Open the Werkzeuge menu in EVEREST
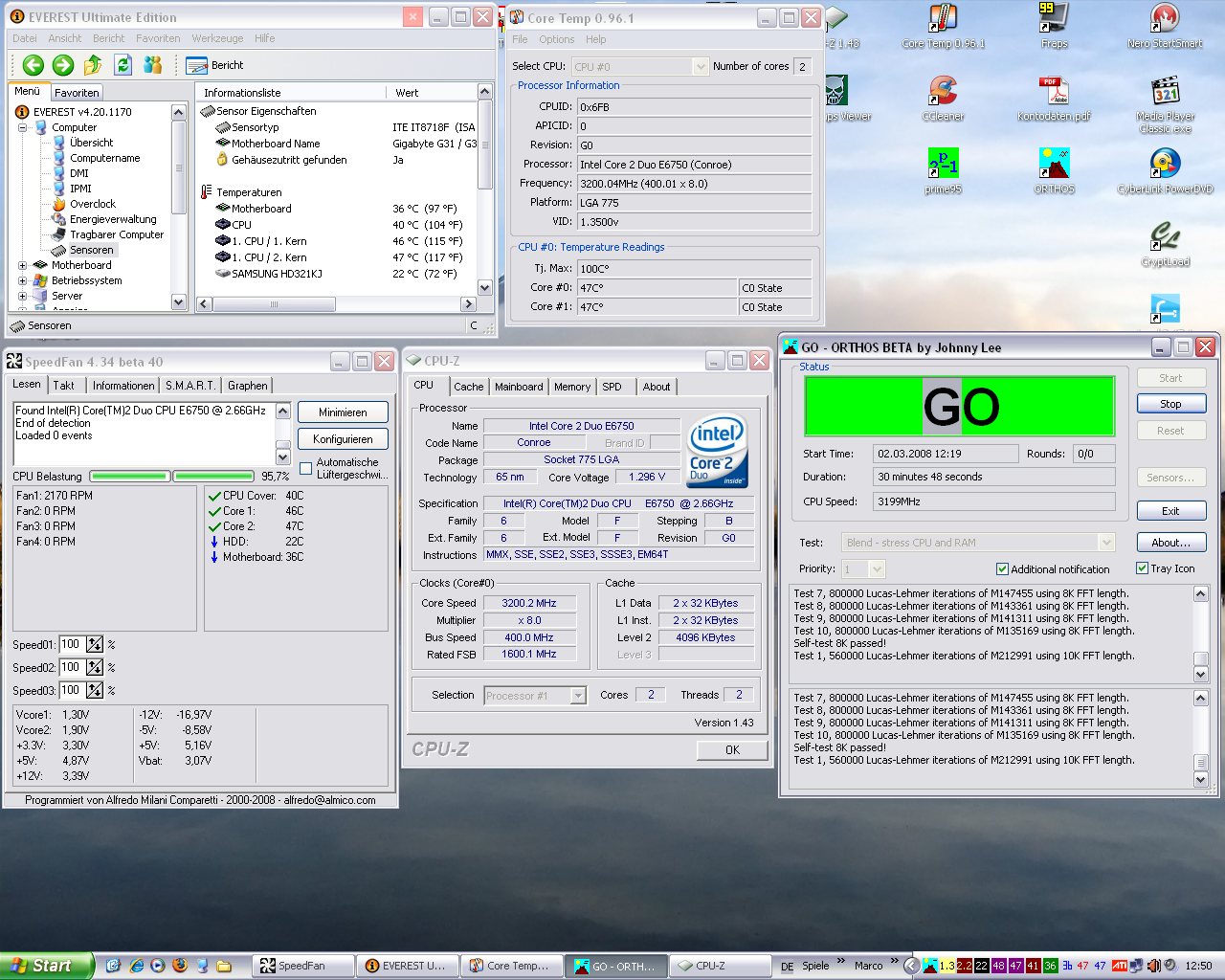 point(217,38)
